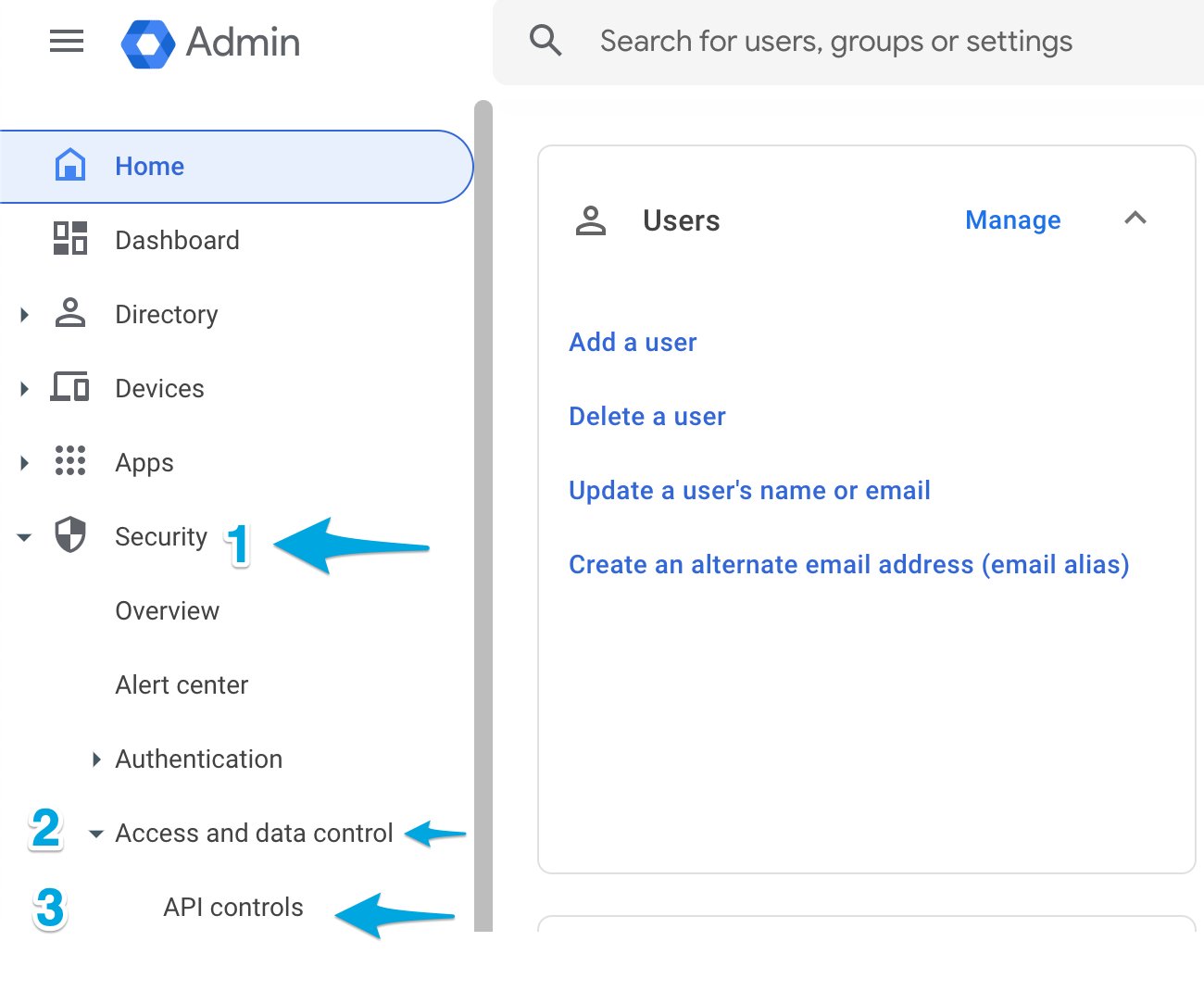Click Manage link in Users card

1013,220
